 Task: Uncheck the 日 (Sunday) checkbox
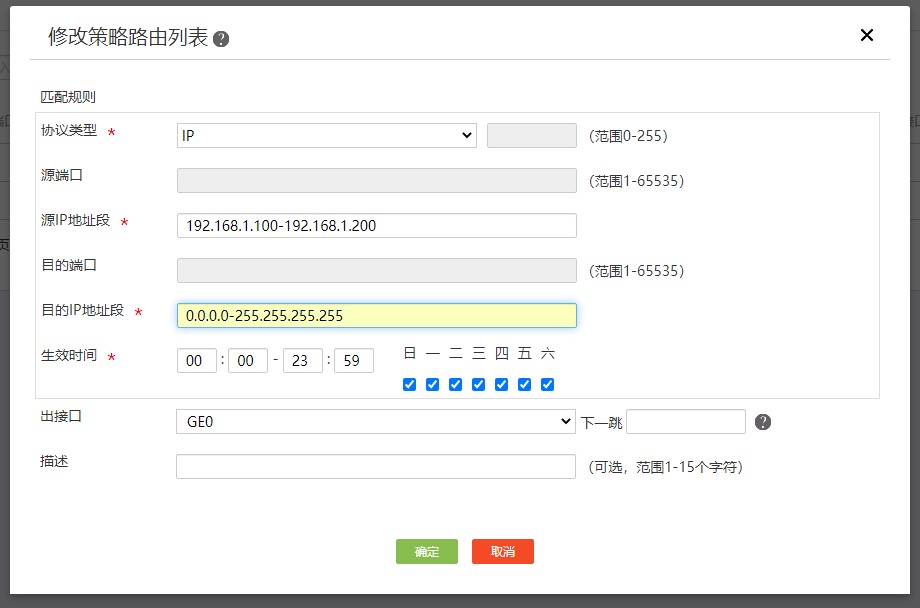410,384
